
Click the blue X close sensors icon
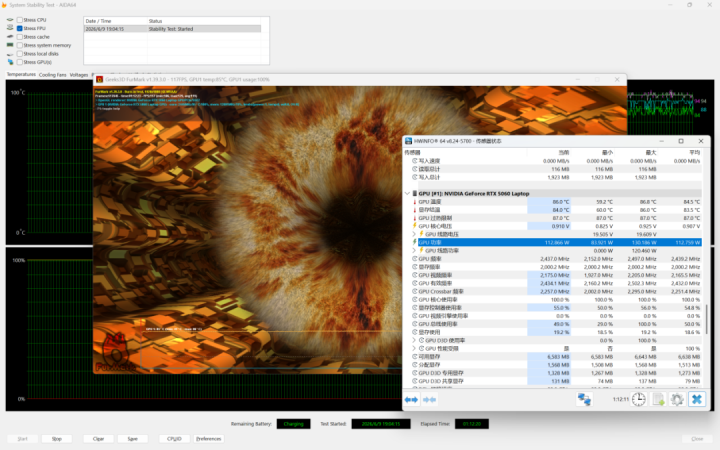coord(697,399)
